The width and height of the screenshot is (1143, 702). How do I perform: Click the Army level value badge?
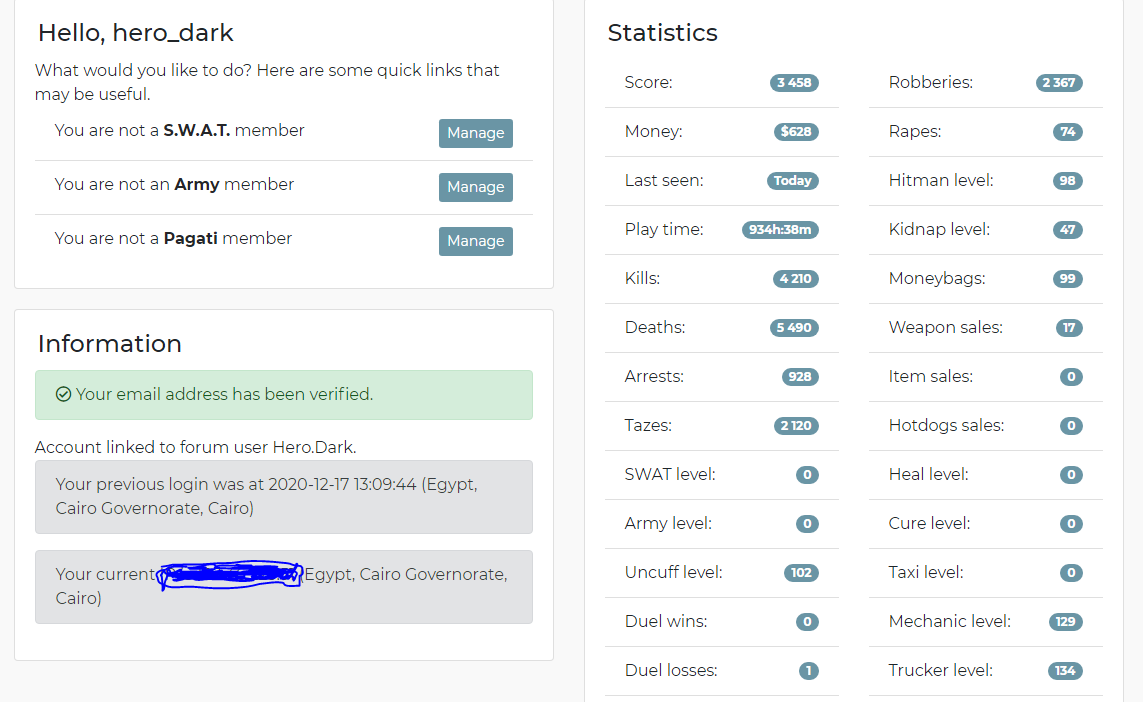coord(808,523)
